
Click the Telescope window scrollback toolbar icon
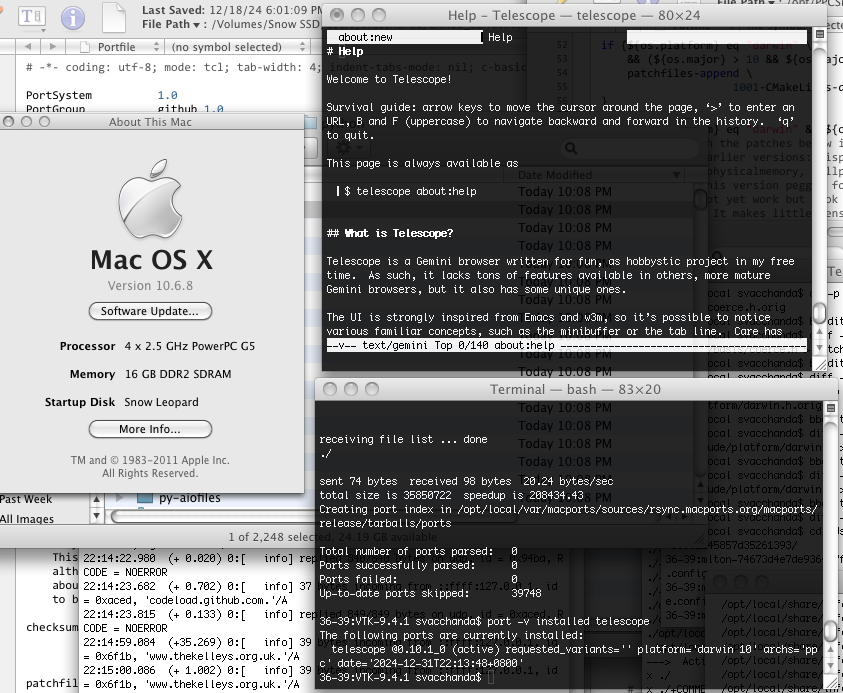(819, 34)
